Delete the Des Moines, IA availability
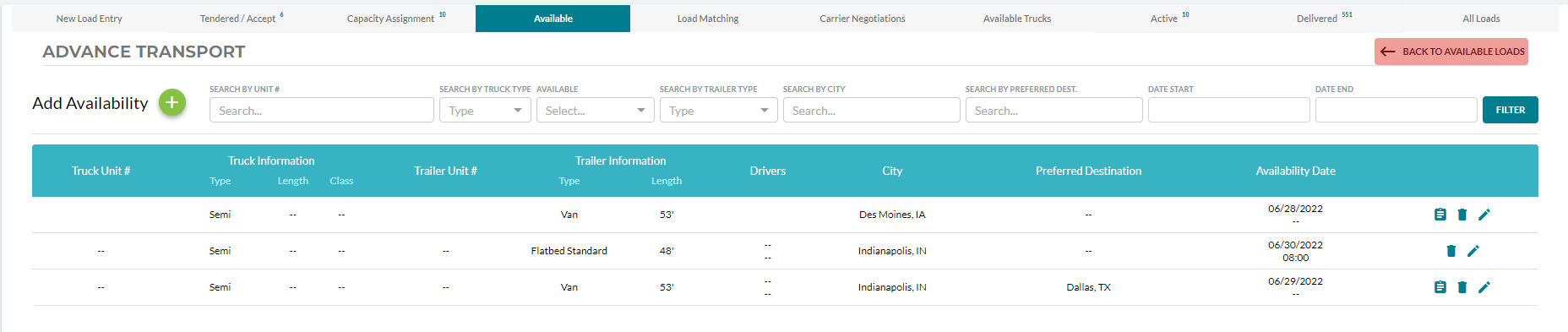 tap(1462, 215)
